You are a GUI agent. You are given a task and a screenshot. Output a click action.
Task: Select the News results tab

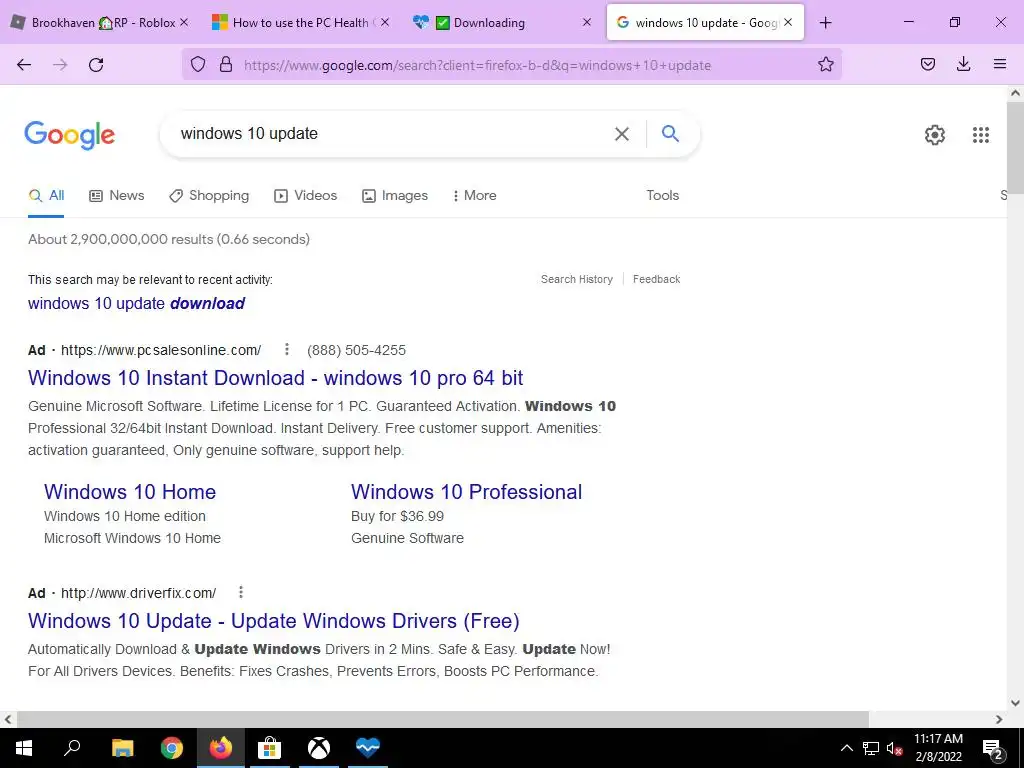pyautogui.click(x=117, y=195)
